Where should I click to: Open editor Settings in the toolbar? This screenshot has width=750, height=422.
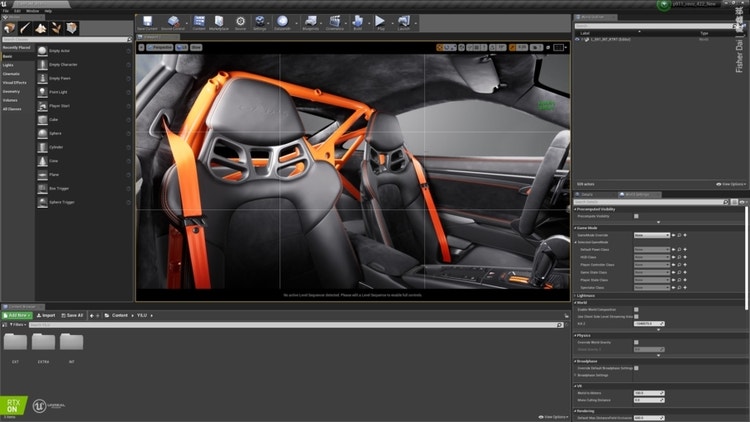260,22
